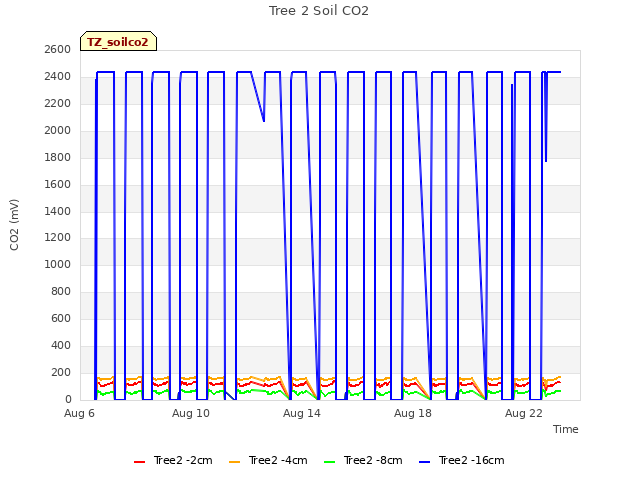
Task: Click the blue Tree2 -16cm legend swatch
Action: point(424,462)
